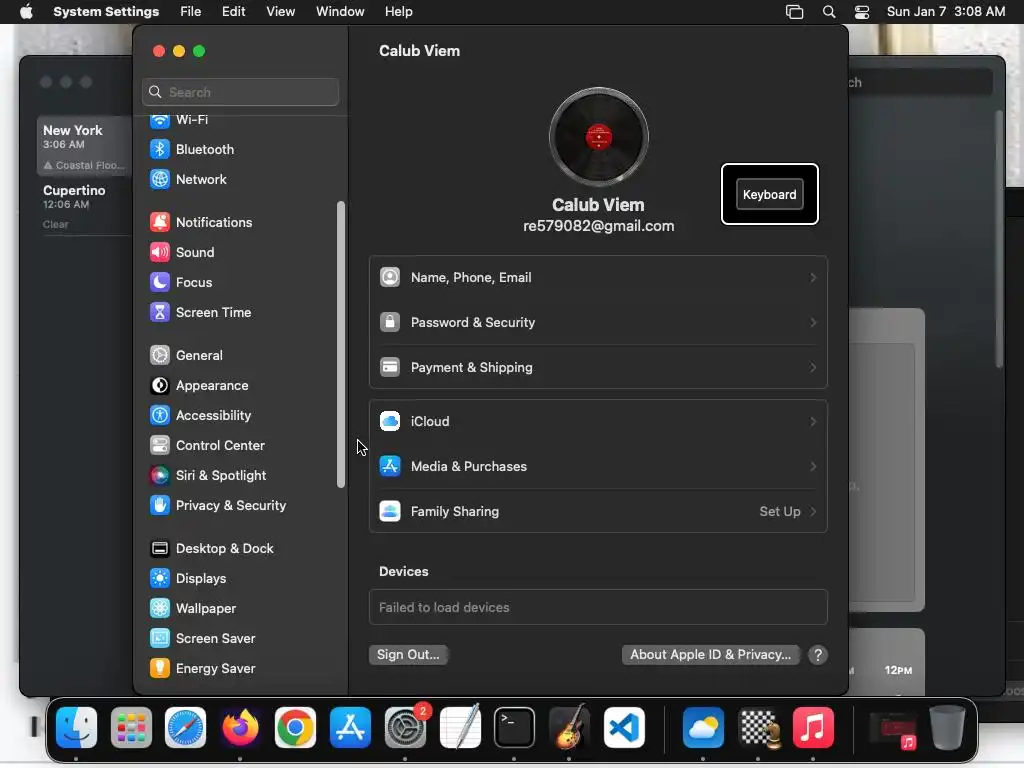
Task: Launch GarageBand from the Dock
Action: click(569, 728)
